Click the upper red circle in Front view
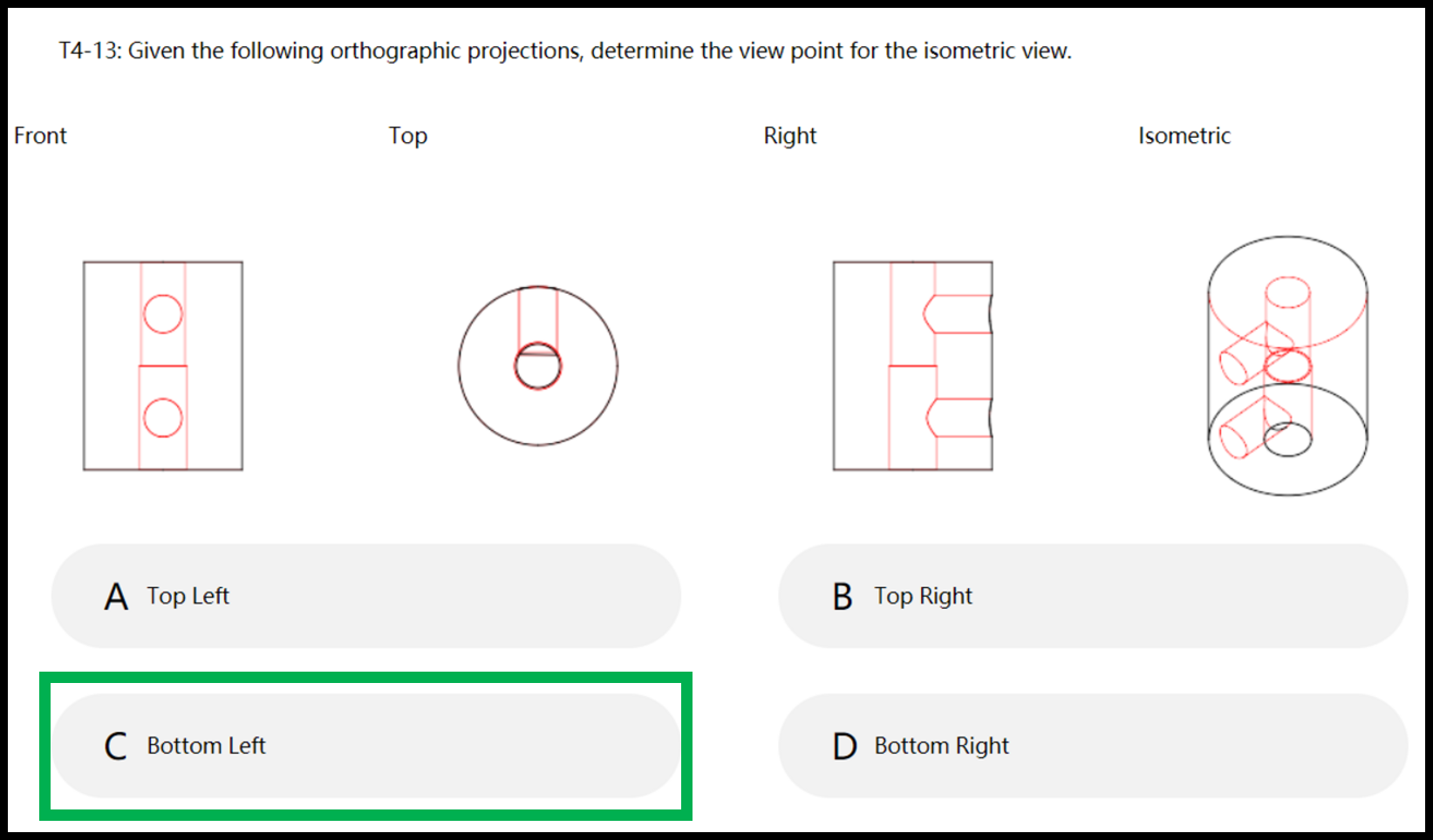Viewport: 1433px width, 840px height. click(163, 314)
